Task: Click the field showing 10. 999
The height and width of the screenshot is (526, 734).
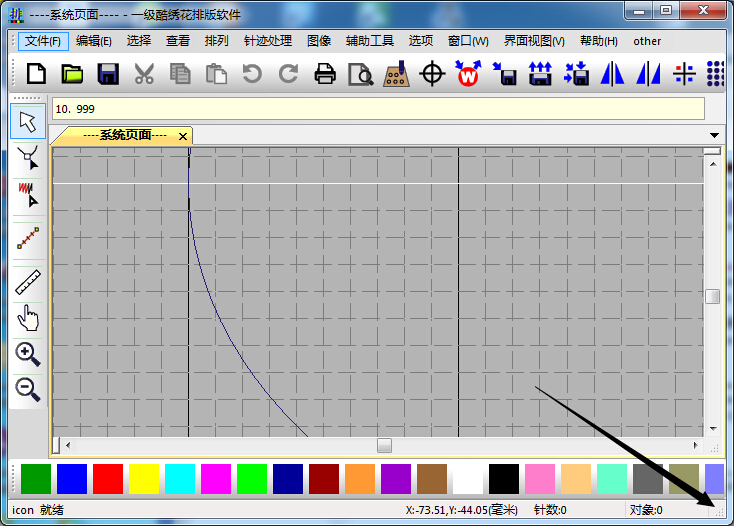Action: tap(378, 109)
